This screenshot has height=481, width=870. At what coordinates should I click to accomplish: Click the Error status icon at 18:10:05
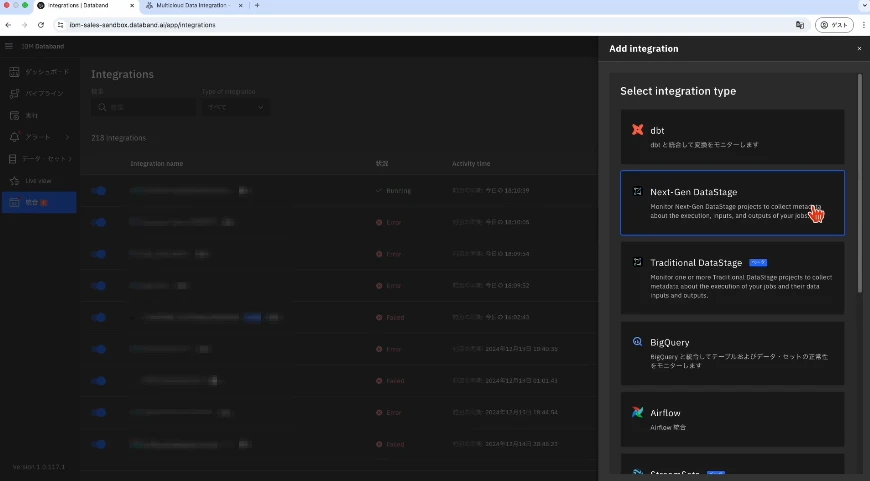click(x=379, y=222)
